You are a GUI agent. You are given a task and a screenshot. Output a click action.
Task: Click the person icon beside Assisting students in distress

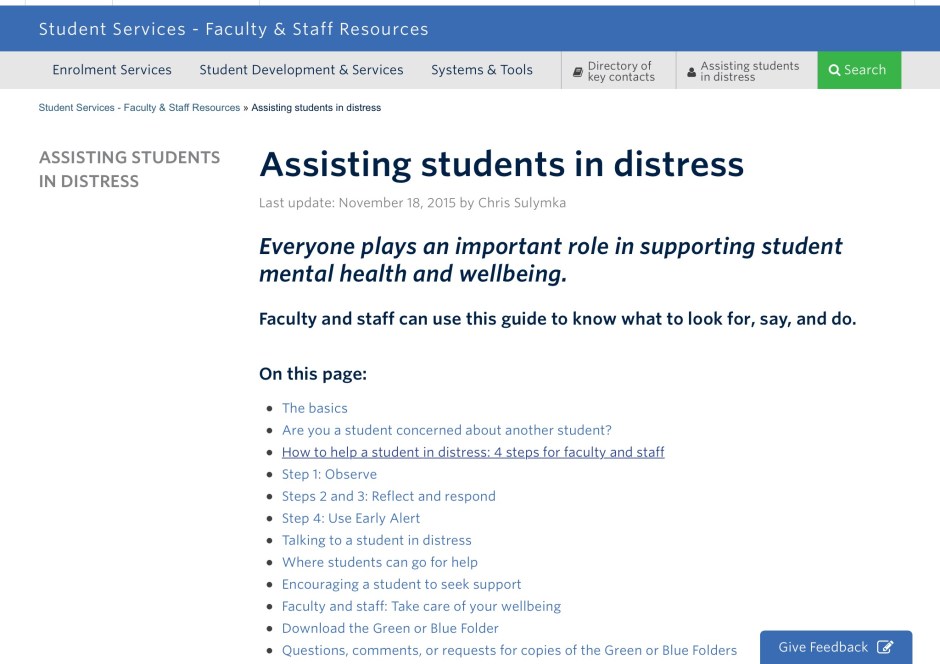[692, 72]
